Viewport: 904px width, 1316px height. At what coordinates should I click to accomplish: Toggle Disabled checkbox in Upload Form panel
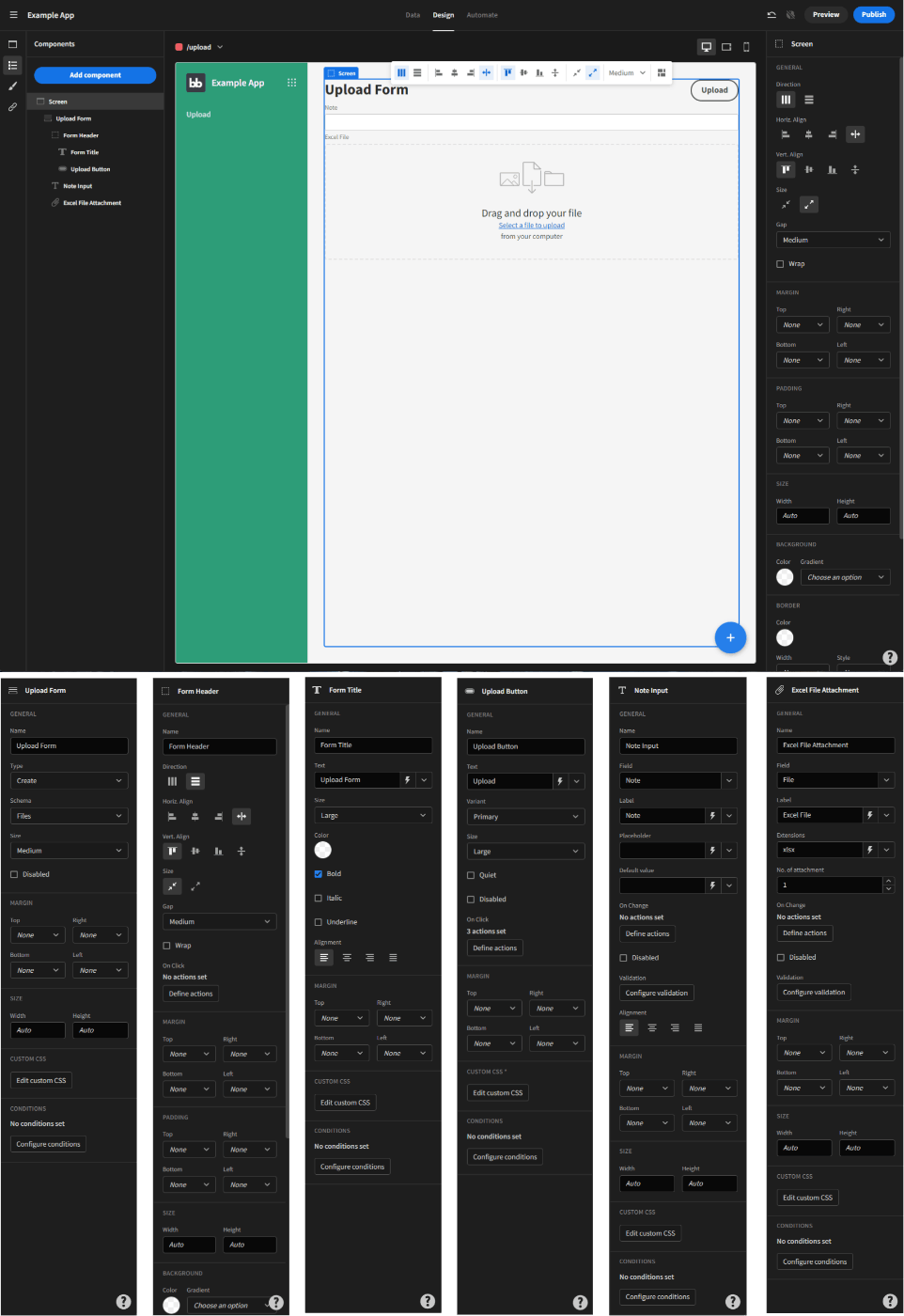click(x=14, y=874)
